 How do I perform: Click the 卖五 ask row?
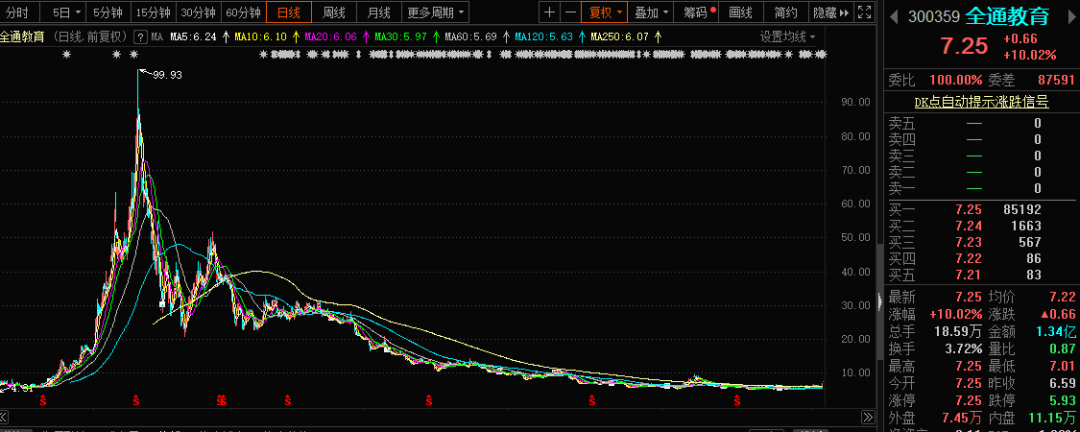click(982, 123)
